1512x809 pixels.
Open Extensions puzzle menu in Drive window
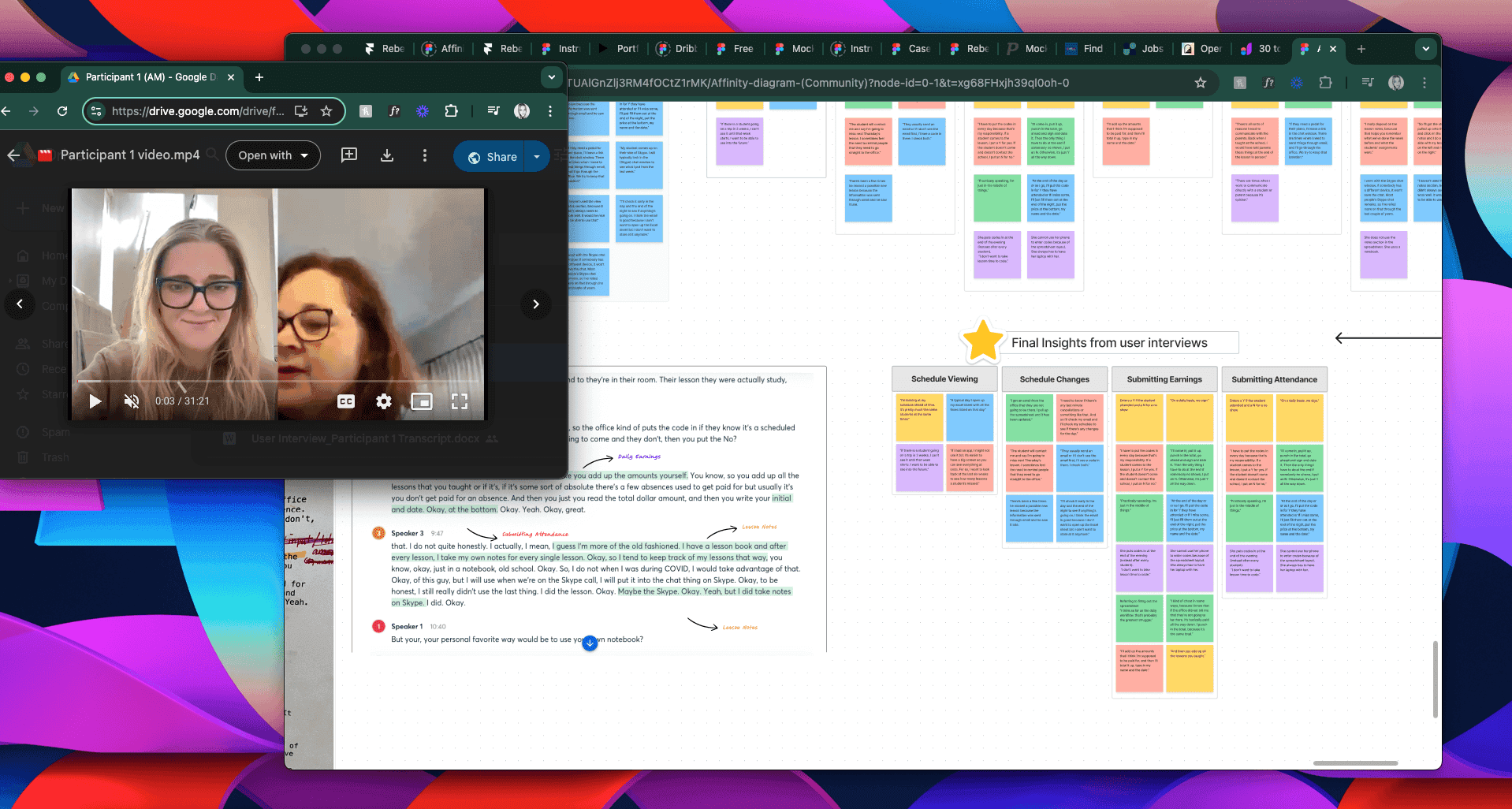[451, 111]
